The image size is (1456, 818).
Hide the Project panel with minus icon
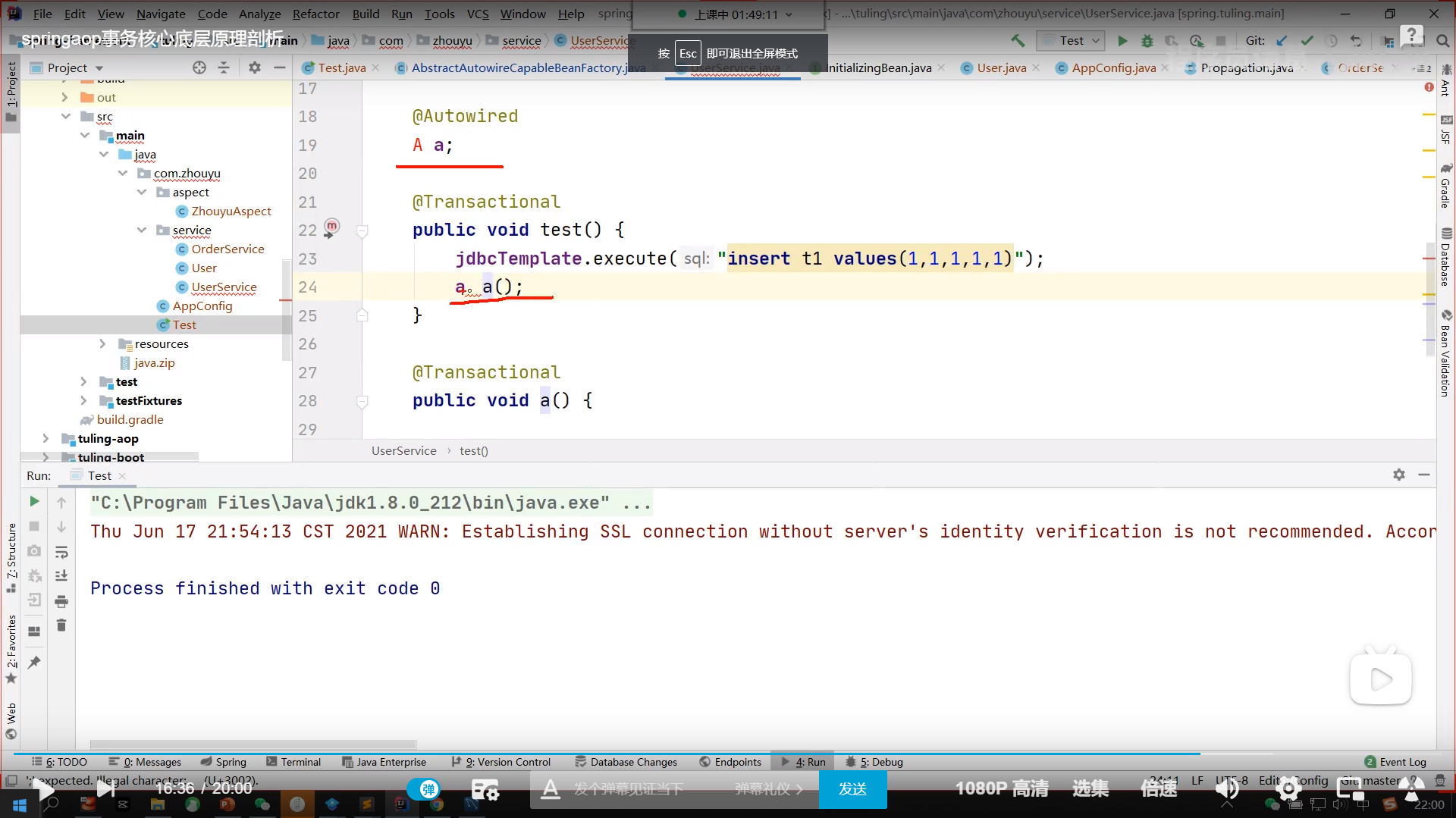point(279,67)
